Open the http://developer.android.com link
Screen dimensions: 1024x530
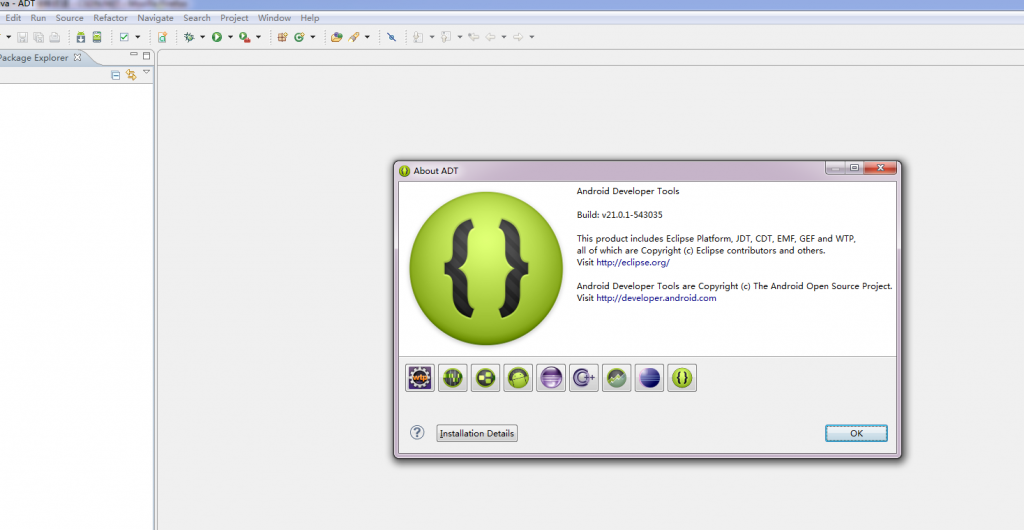click(656, 298)
